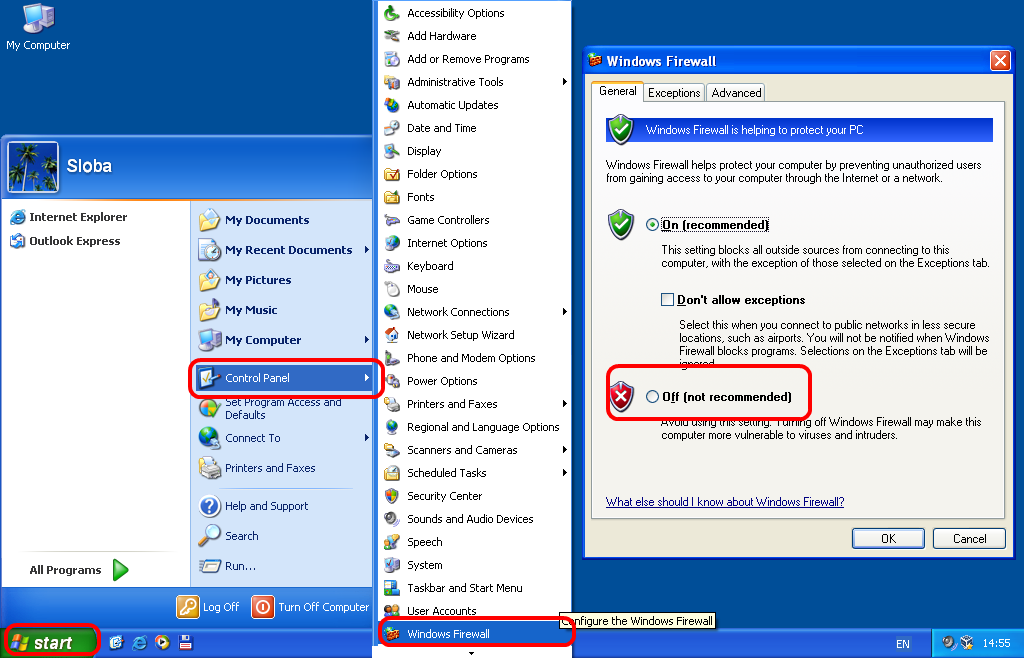Click the Windows Media Player quick launch icon
This screenshot has height=658, width=1024.
click(x=162, y=642)
